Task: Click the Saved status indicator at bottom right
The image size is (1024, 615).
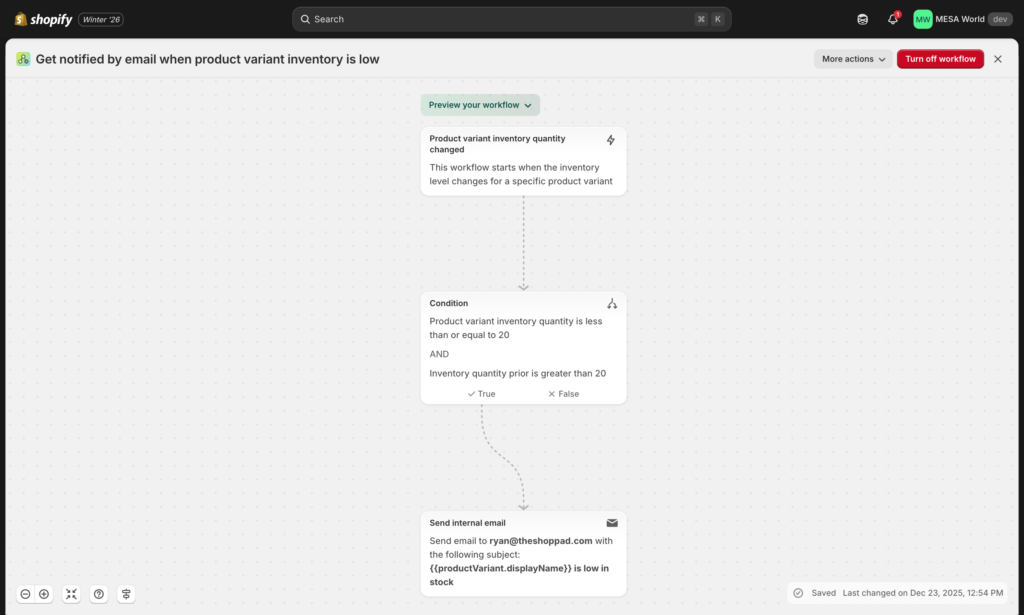Action: (816, 592)
